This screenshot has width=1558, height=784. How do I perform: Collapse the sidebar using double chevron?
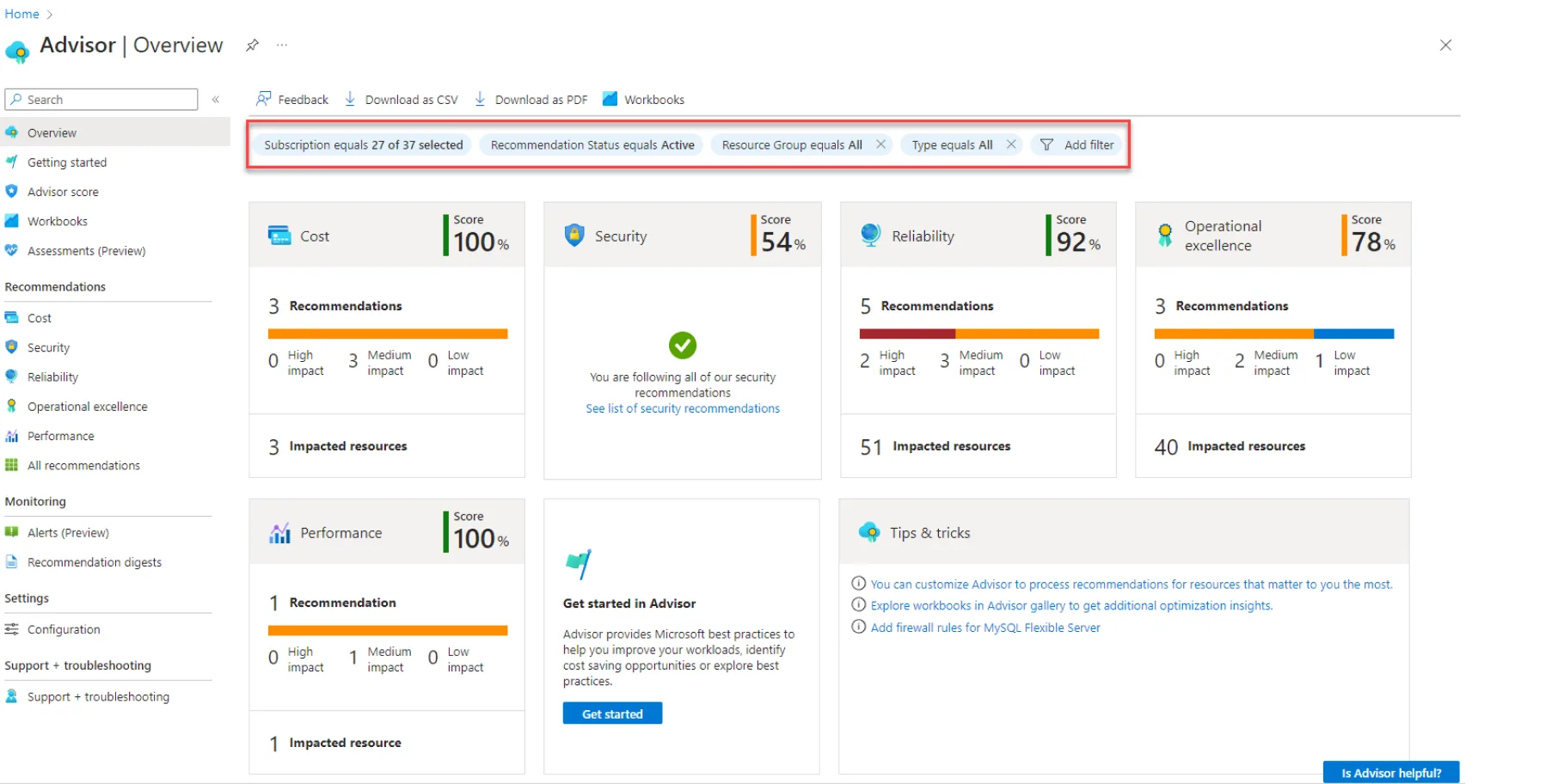point(216,100)
